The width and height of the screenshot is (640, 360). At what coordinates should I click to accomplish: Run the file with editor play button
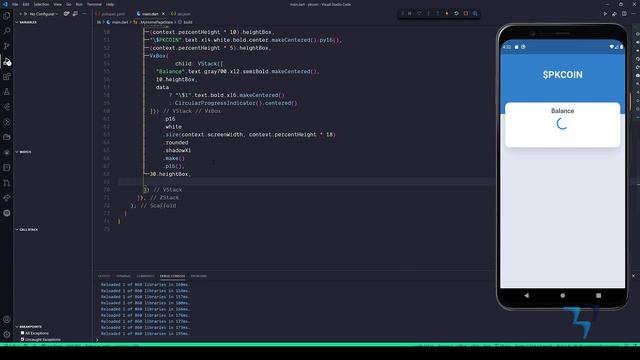605,14
